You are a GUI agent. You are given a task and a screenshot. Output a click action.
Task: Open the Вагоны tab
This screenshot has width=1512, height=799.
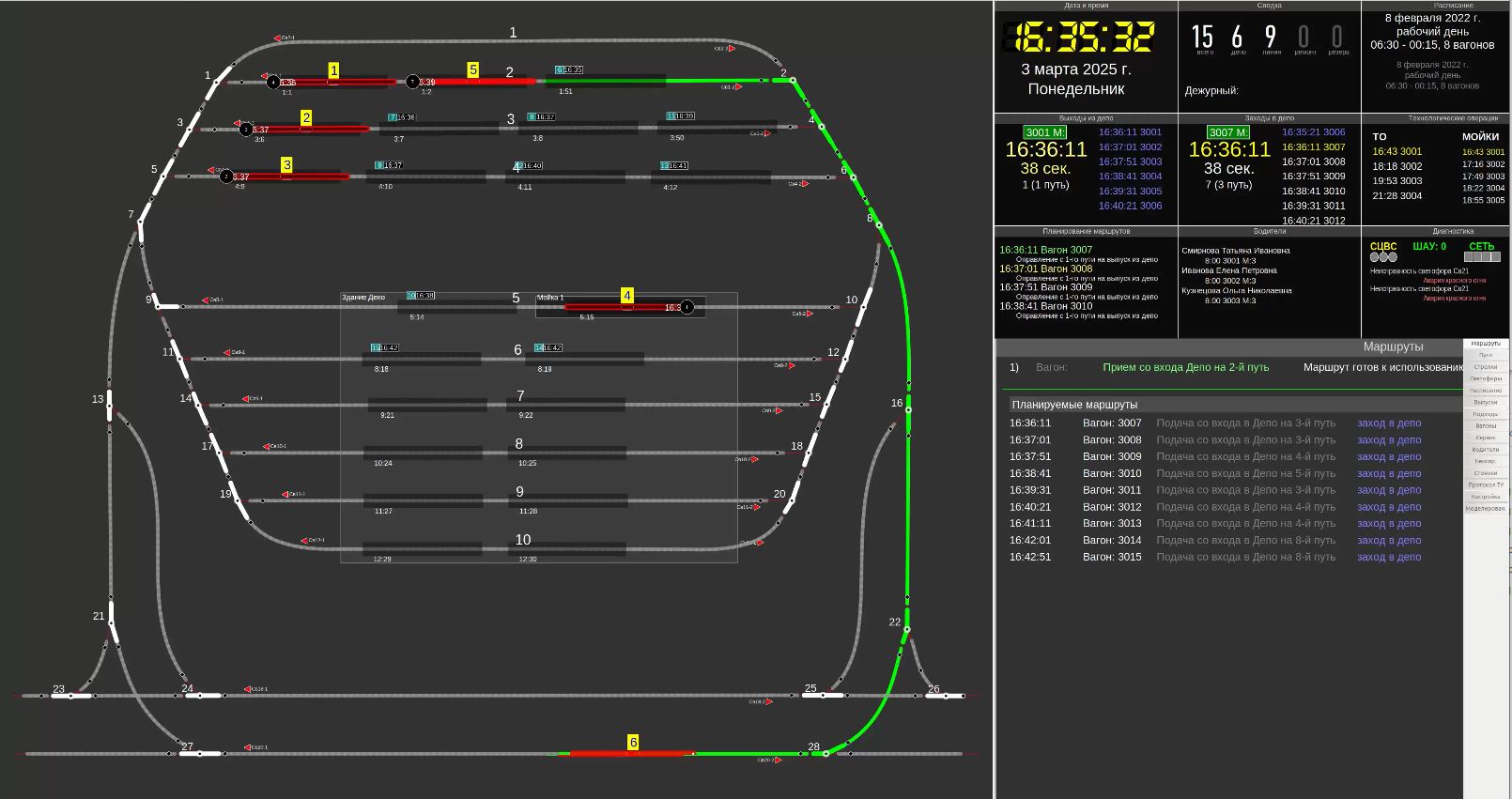coord(1486,425)
